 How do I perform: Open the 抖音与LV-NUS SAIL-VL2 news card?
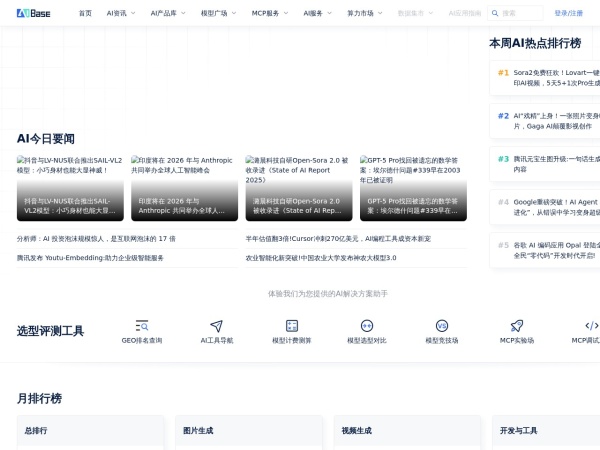(x=70, y=188)
